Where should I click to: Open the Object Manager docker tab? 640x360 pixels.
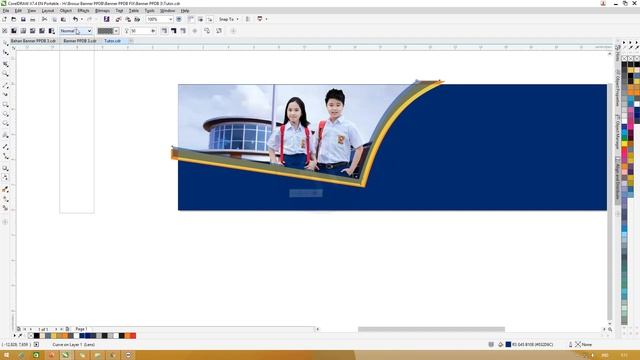(x=618, y=131)
